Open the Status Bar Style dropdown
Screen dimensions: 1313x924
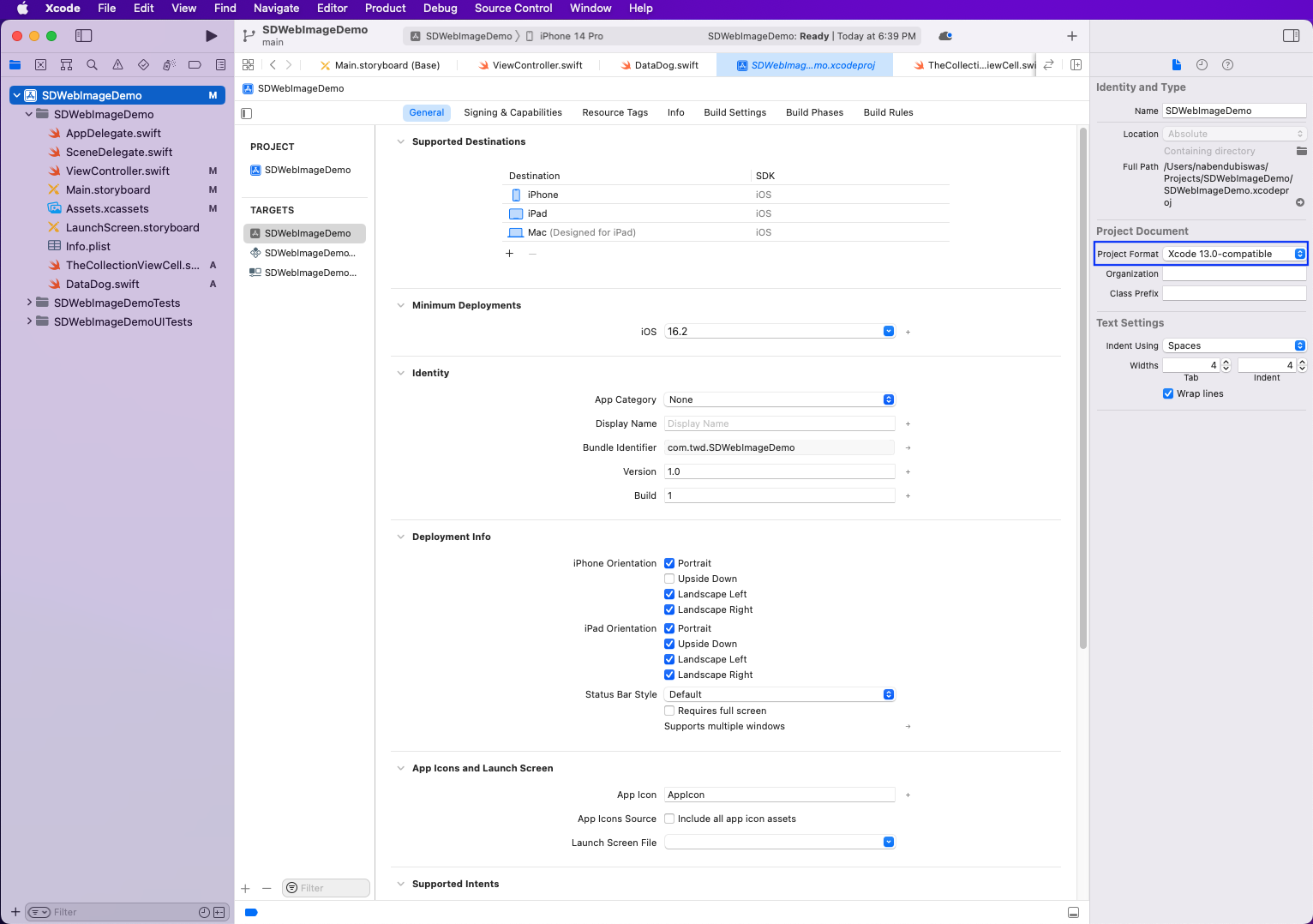[780, 694]
